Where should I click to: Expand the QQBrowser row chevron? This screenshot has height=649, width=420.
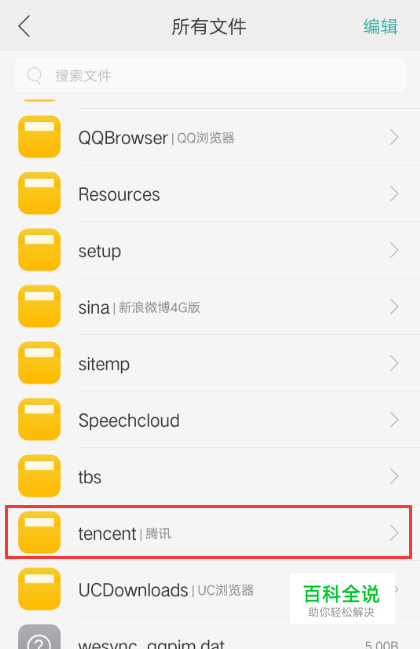(x=394, y=137)
